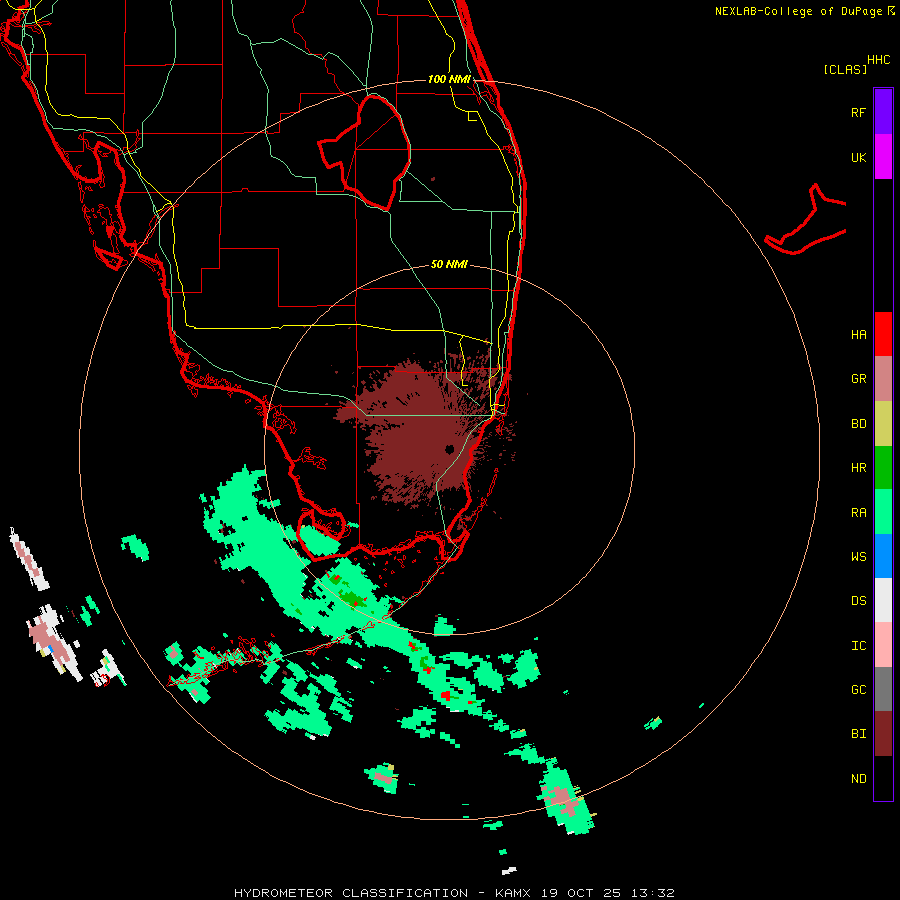Click the '[CLAS]' legend heading

click(x=845, y=69)
